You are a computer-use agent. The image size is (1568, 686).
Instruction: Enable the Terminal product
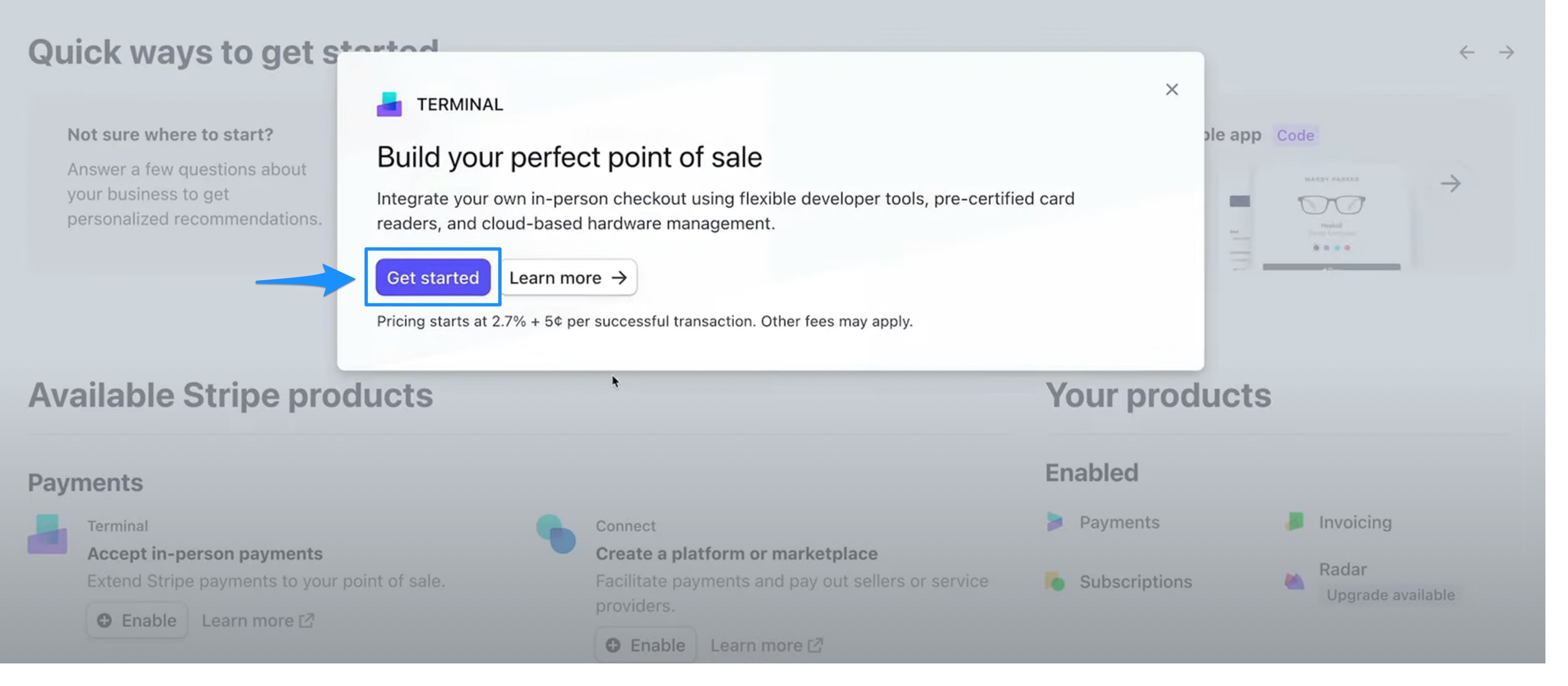[137, 619]
